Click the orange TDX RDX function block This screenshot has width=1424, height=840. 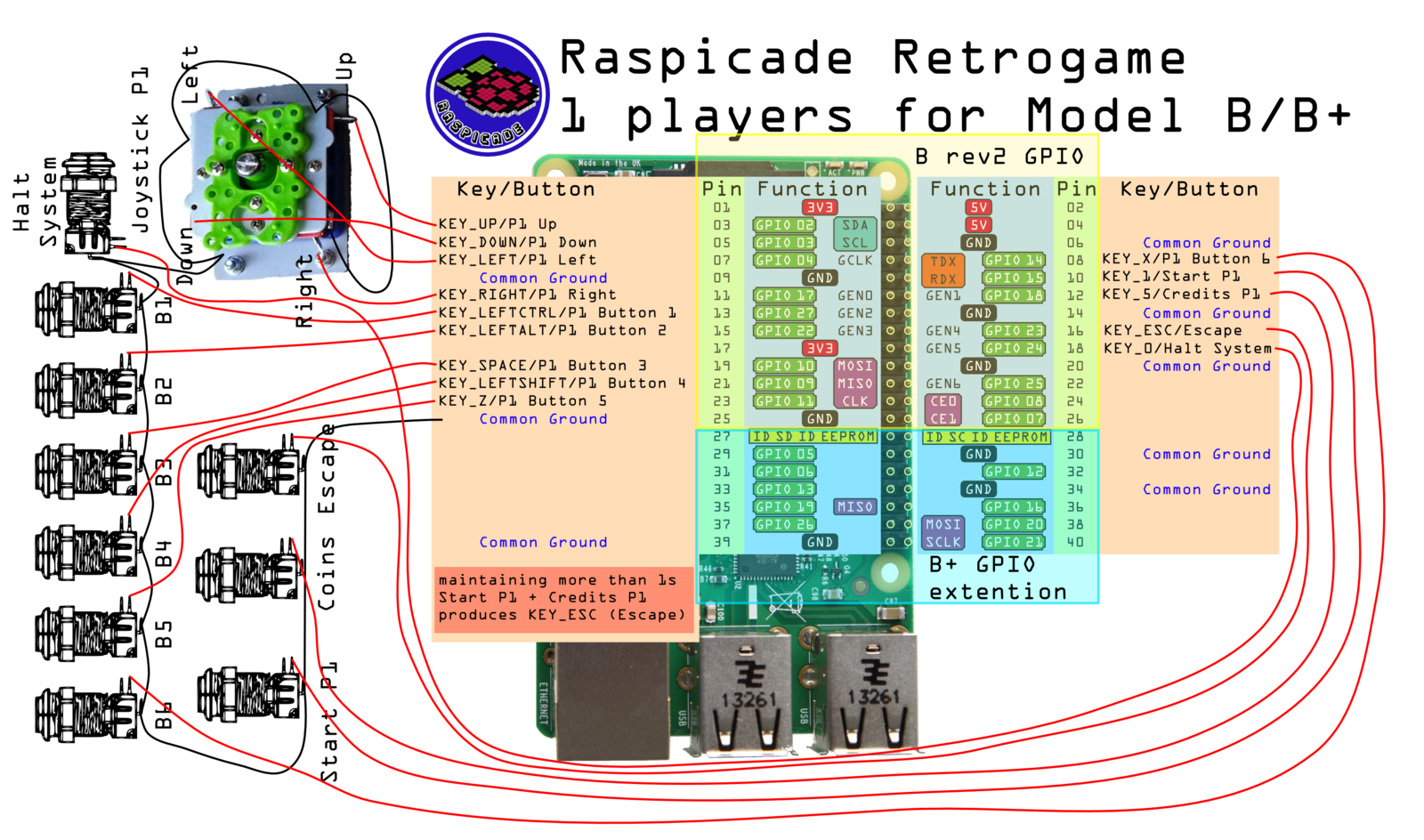(943, 270)
